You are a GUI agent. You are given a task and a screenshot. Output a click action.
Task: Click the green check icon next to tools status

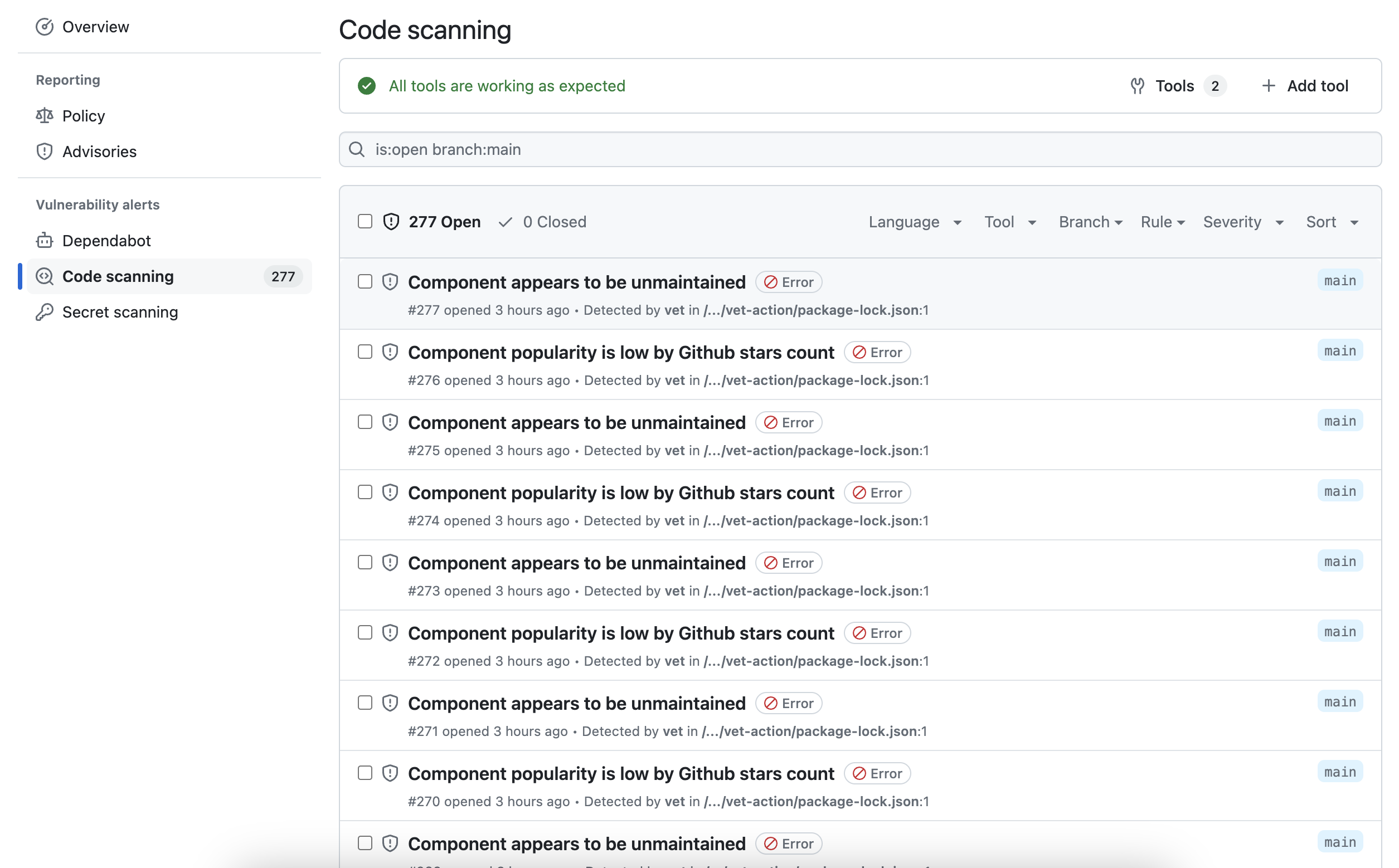point(367,86)
